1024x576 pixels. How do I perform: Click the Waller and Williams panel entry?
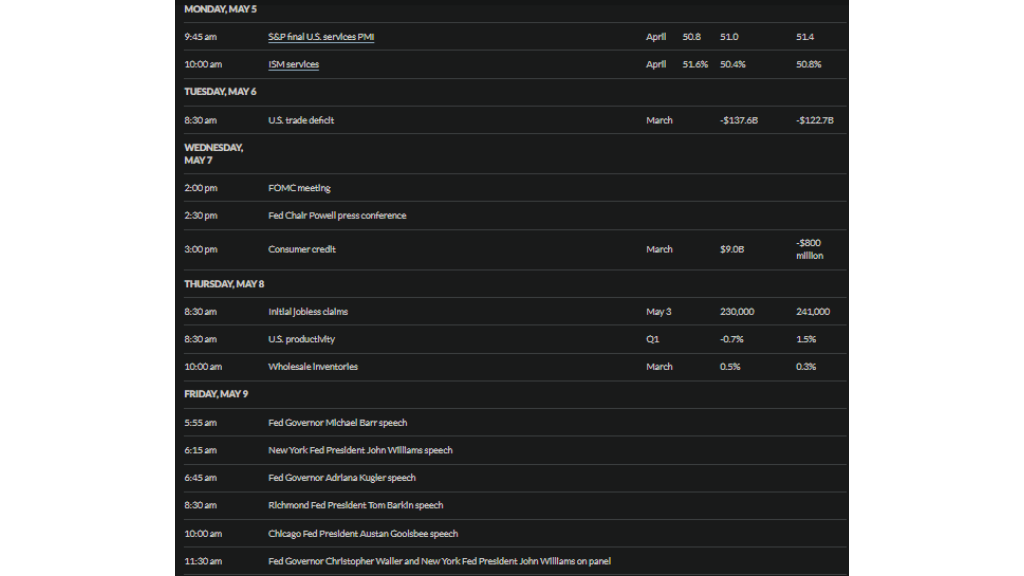coord(440,561)
